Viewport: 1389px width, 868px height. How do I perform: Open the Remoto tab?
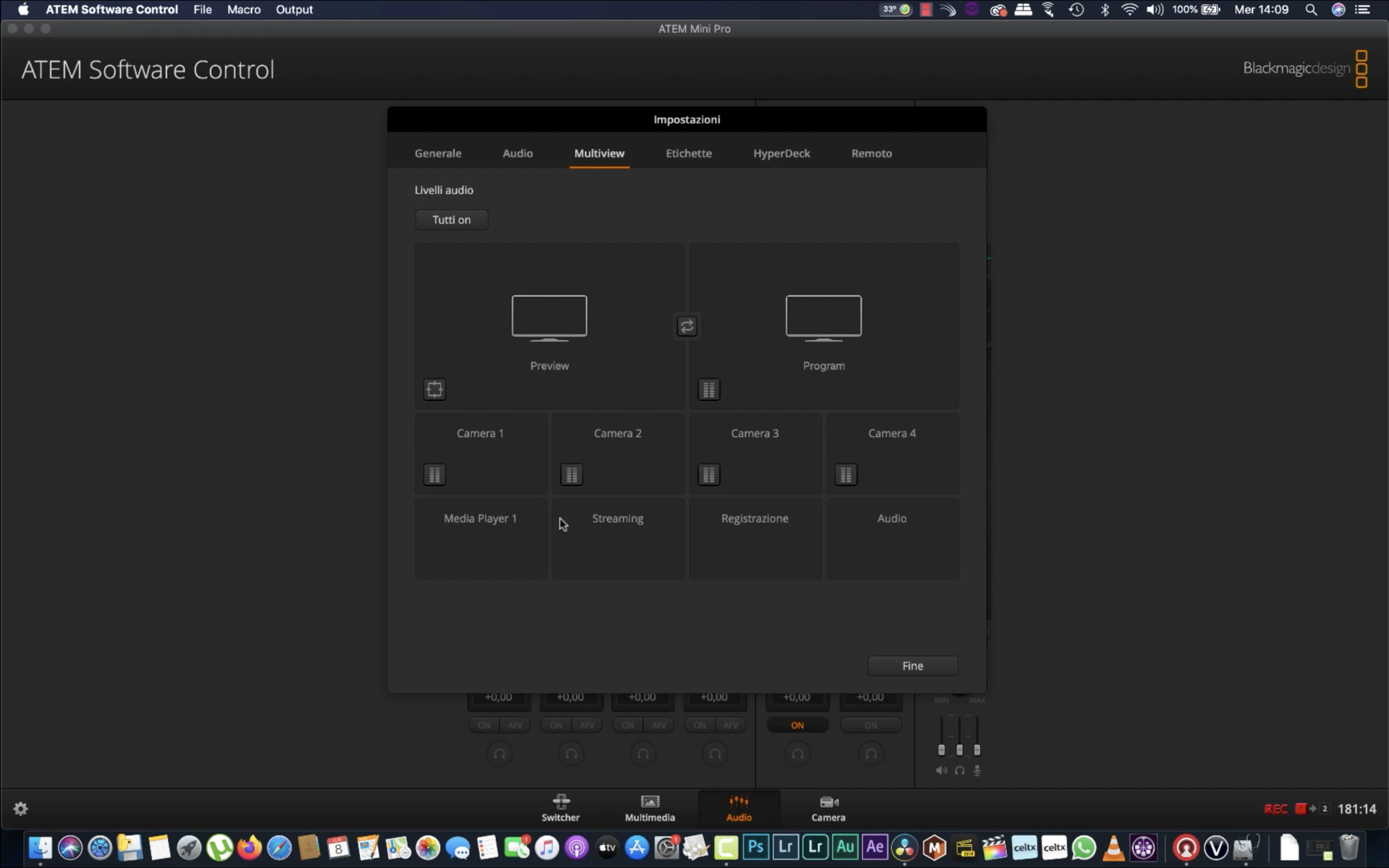[x=871, y=153]
